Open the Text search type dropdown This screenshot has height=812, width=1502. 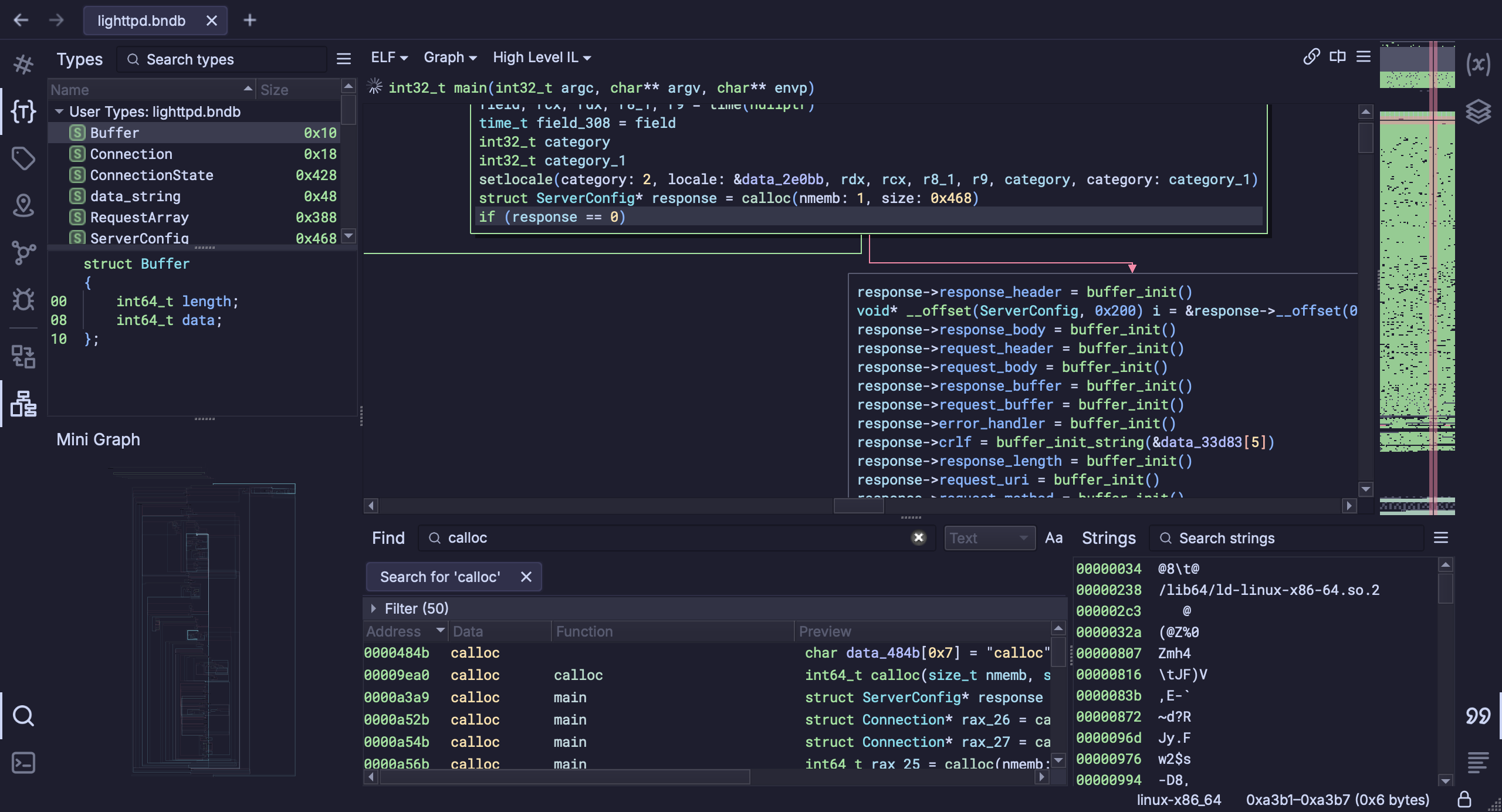(989, 538)
